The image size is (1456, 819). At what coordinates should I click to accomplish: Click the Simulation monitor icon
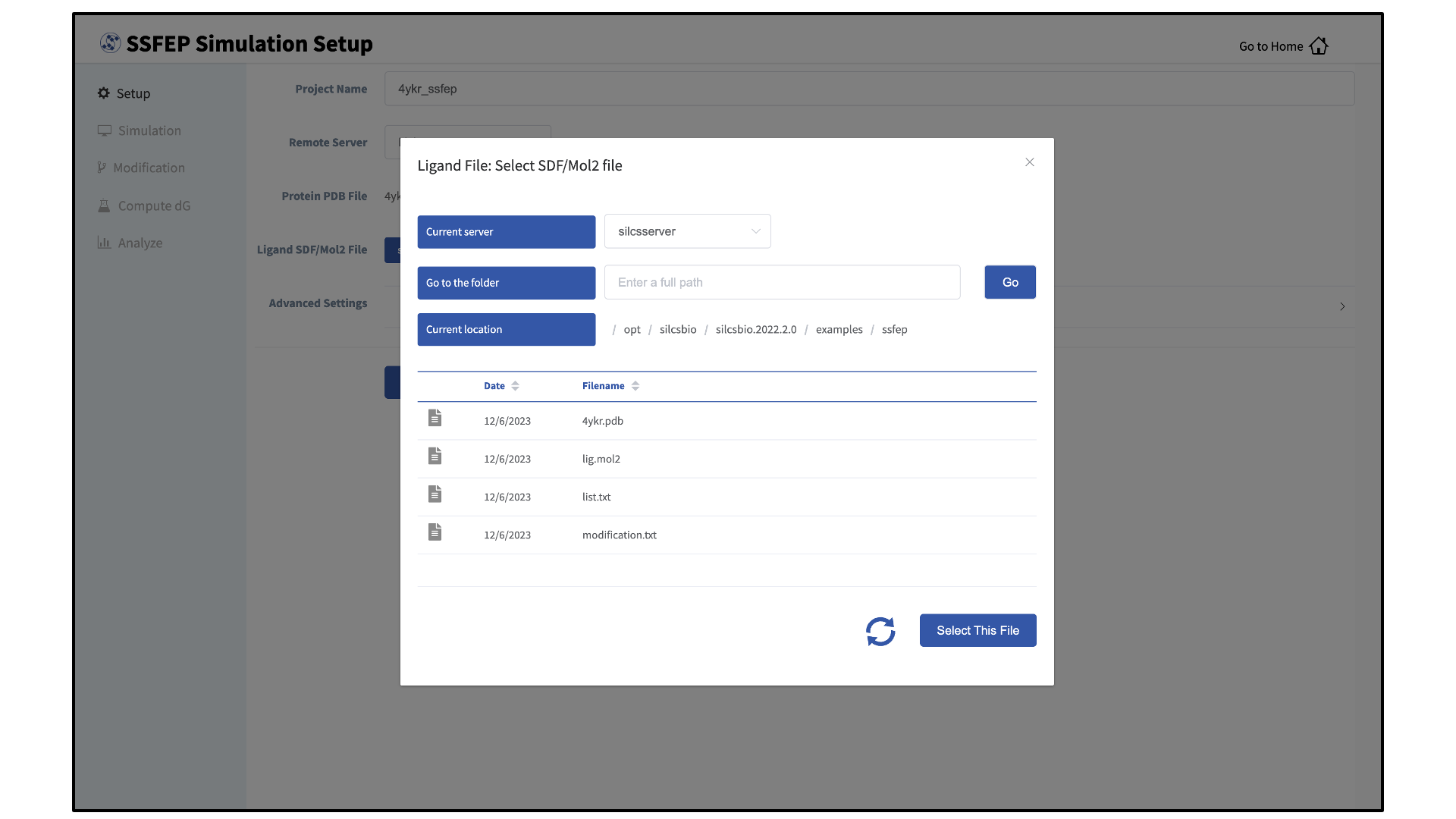[105, 130]
